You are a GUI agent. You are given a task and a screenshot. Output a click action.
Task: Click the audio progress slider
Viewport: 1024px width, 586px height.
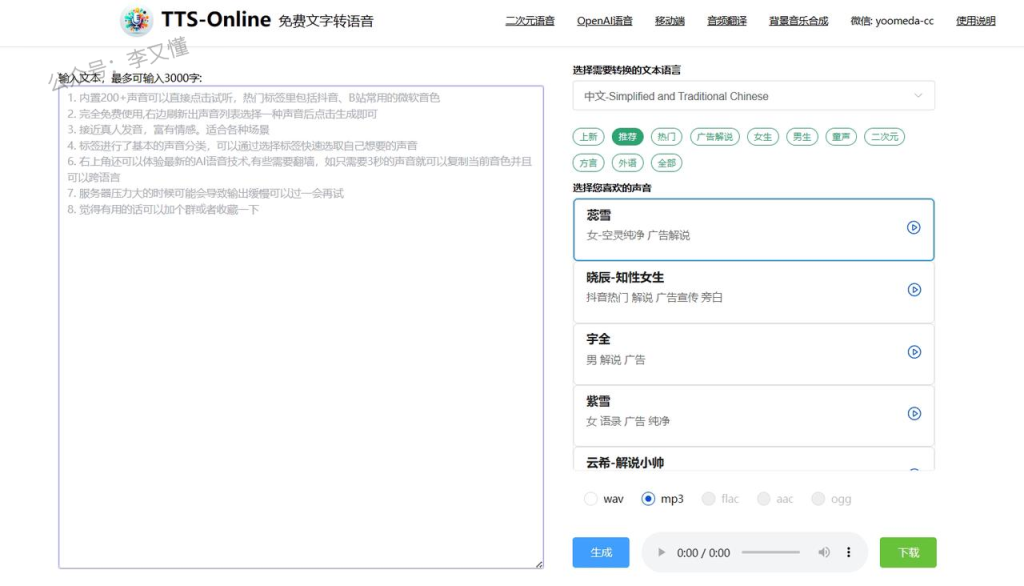771,553
